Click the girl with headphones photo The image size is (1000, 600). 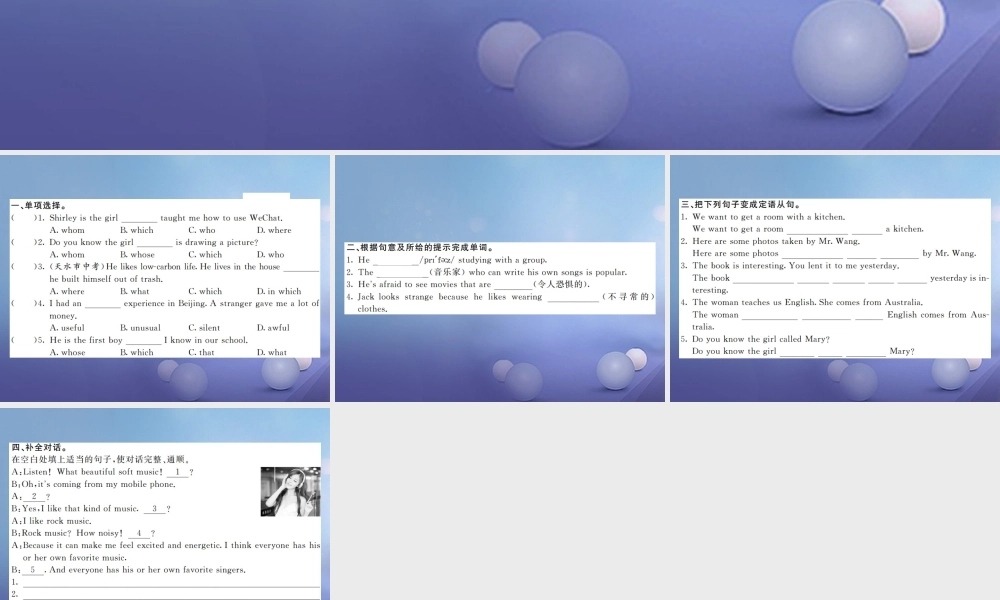pyautogui.click(x=290, y=492)
